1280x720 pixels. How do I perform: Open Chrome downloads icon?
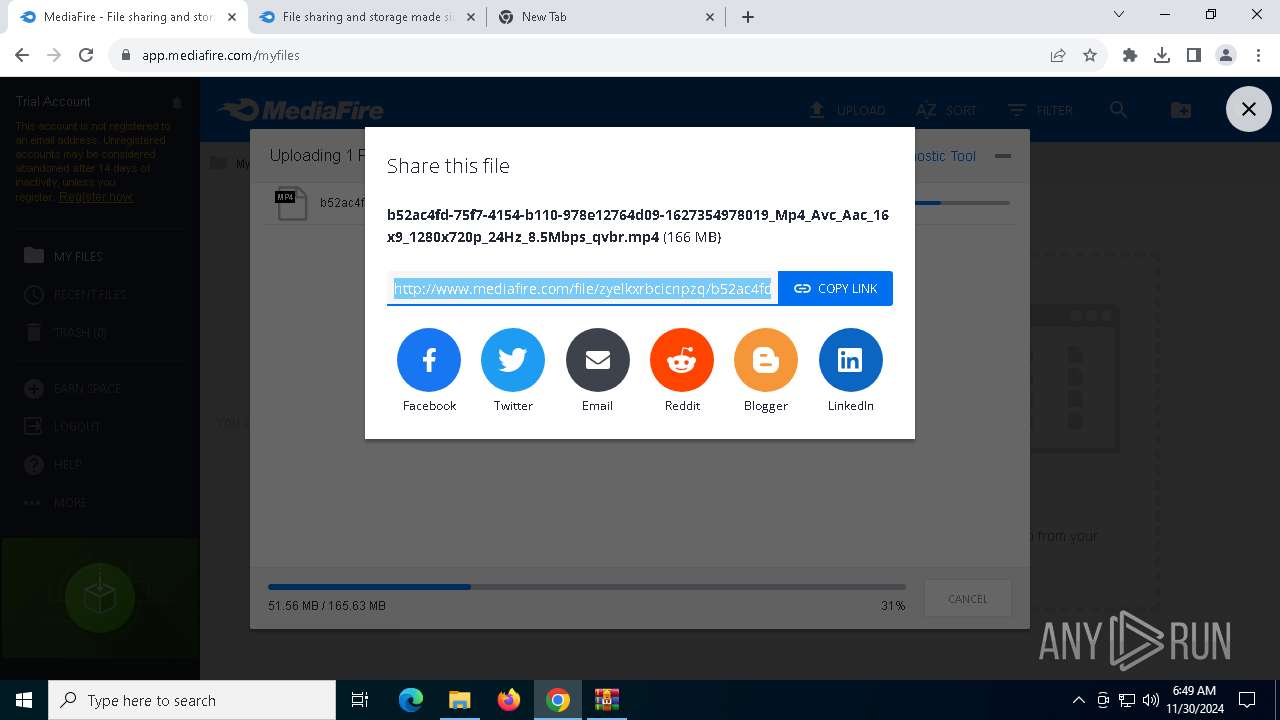pyautogui.click(x=1162, y=55)
